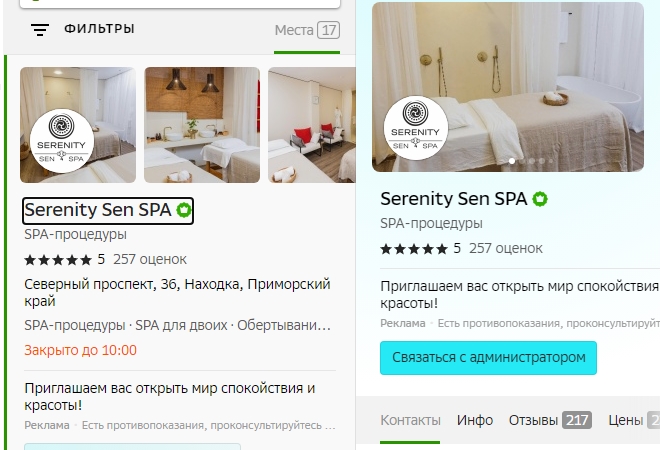This screenshot has width=660, height=450.
Task: Open the third thumbnail with red pillows
Action: tap(312, 125)
